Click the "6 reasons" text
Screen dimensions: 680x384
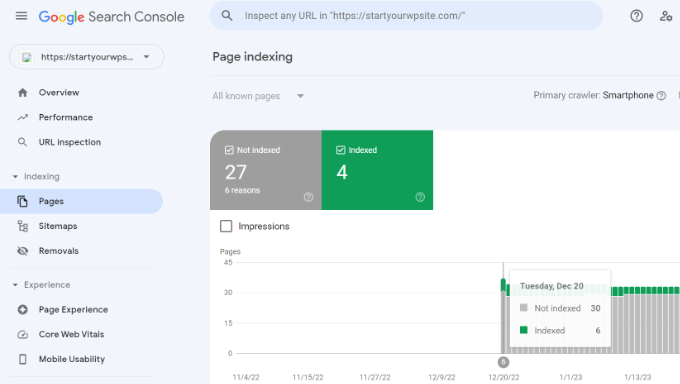[242, 190]
